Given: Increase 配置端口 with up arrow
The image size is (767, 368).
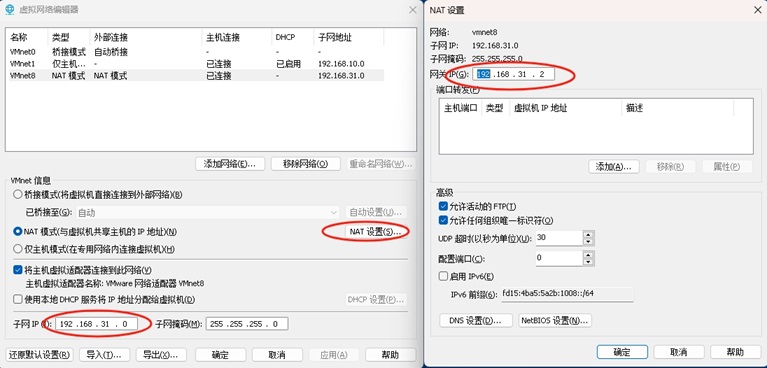Looking at the screenshot, I should tap(588, 254).
